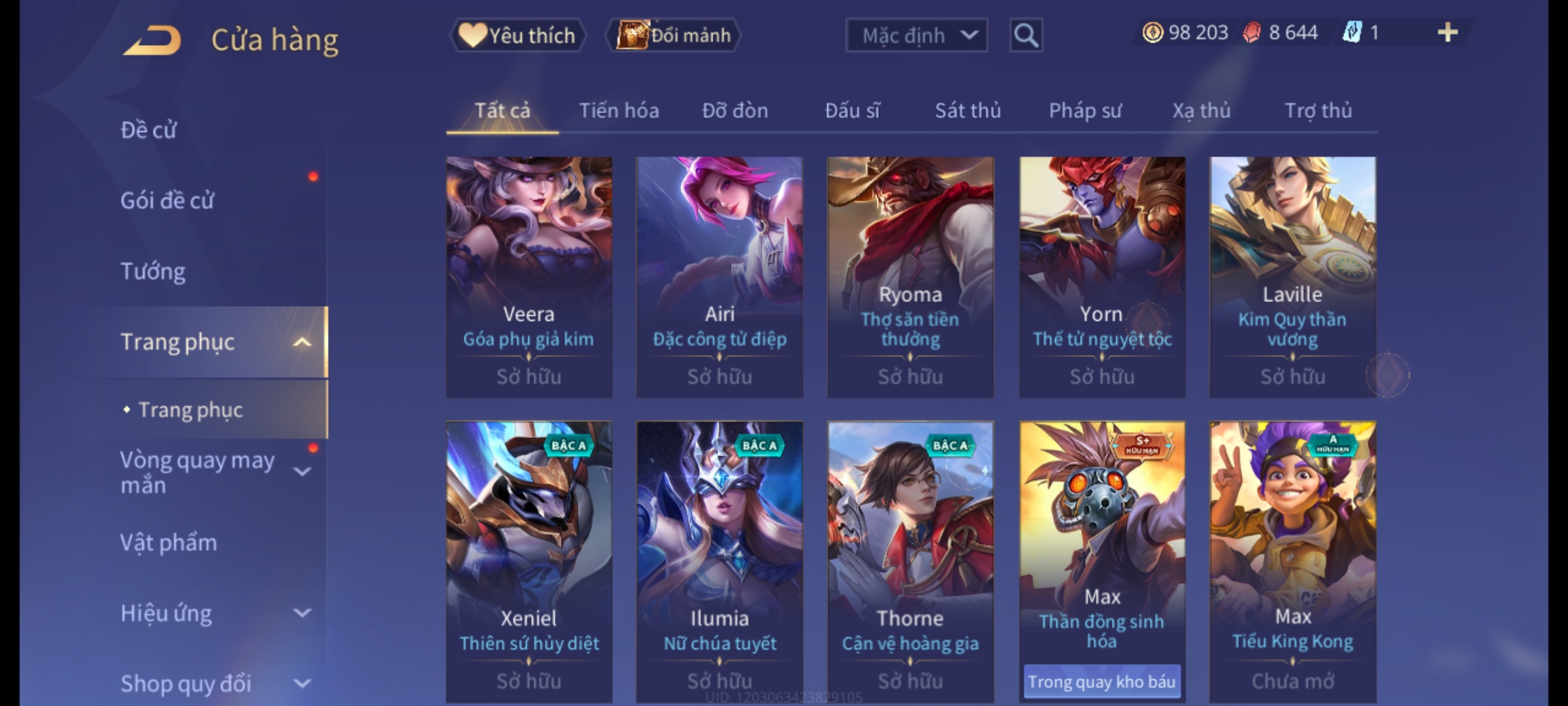Image resolution: width=1568 pixels, height=706 pixels.
Task: Open the search magnifier icon
Action: pyautogui.click(x=1026, y=35)
